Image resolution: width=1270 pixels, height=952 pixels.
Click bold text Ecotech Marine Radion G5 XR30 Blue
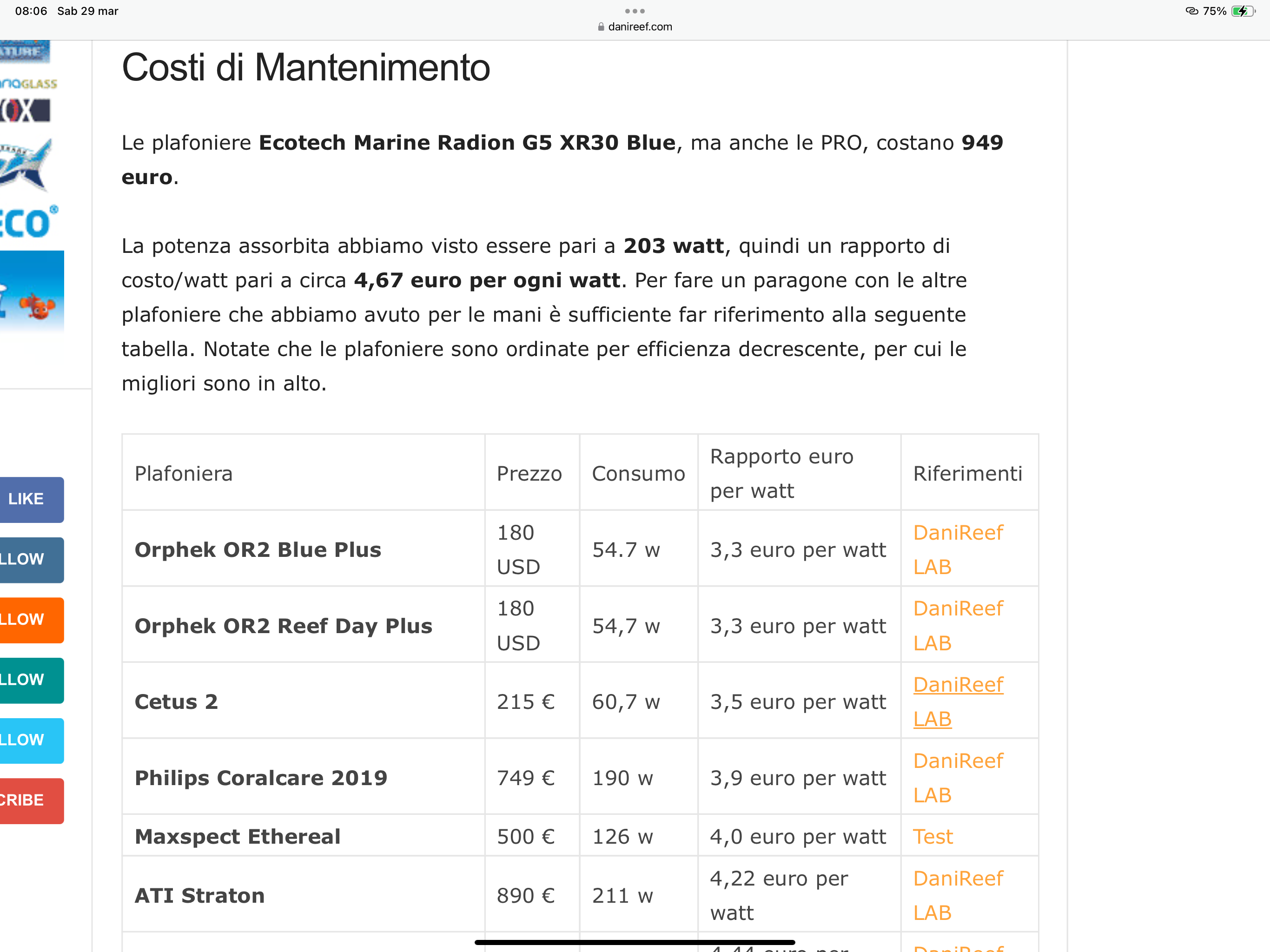[467, 142]
